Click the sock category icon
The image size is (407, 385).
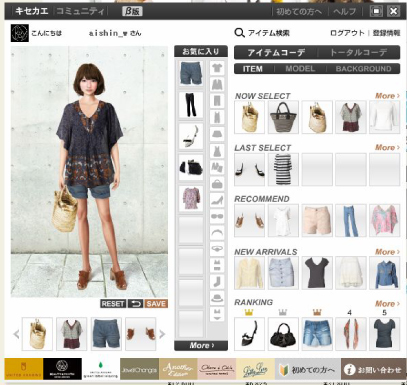point(217,281)
